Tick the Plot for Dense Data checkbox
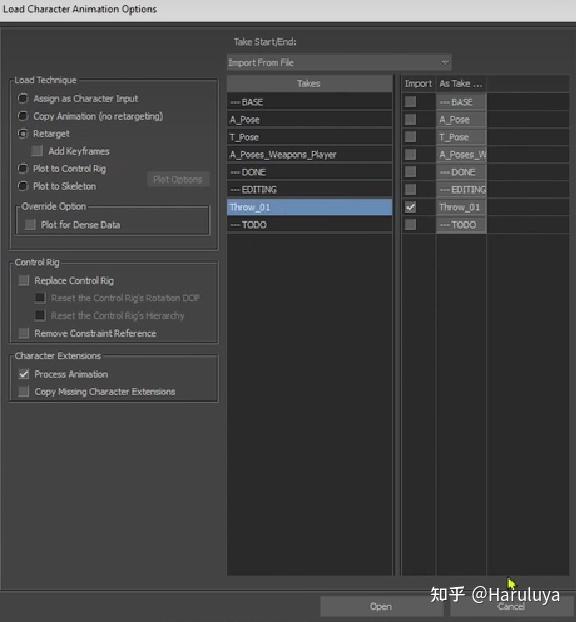The width and height of the screenshot is (576, 622). [x=30, y=225]
